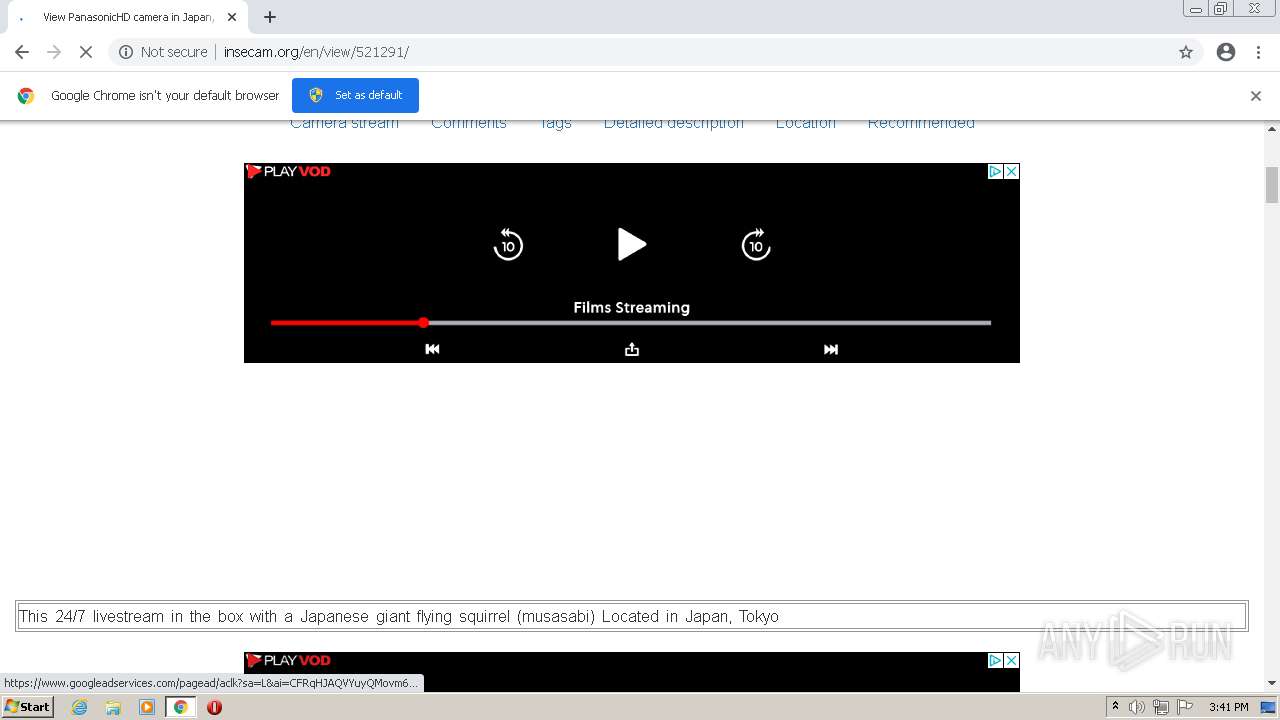Jump to Tags section
Image resolution: width=1280 pixels, height=720 pixels.
click(x=555, y=124)
